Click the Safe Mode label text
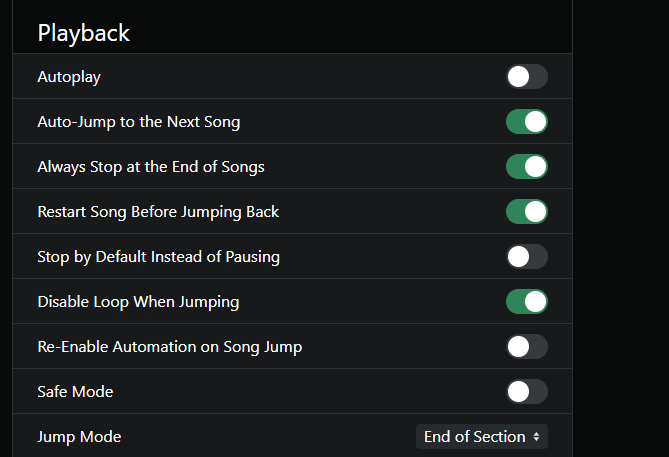The image size is (669, 457). (x=75, y=392)
